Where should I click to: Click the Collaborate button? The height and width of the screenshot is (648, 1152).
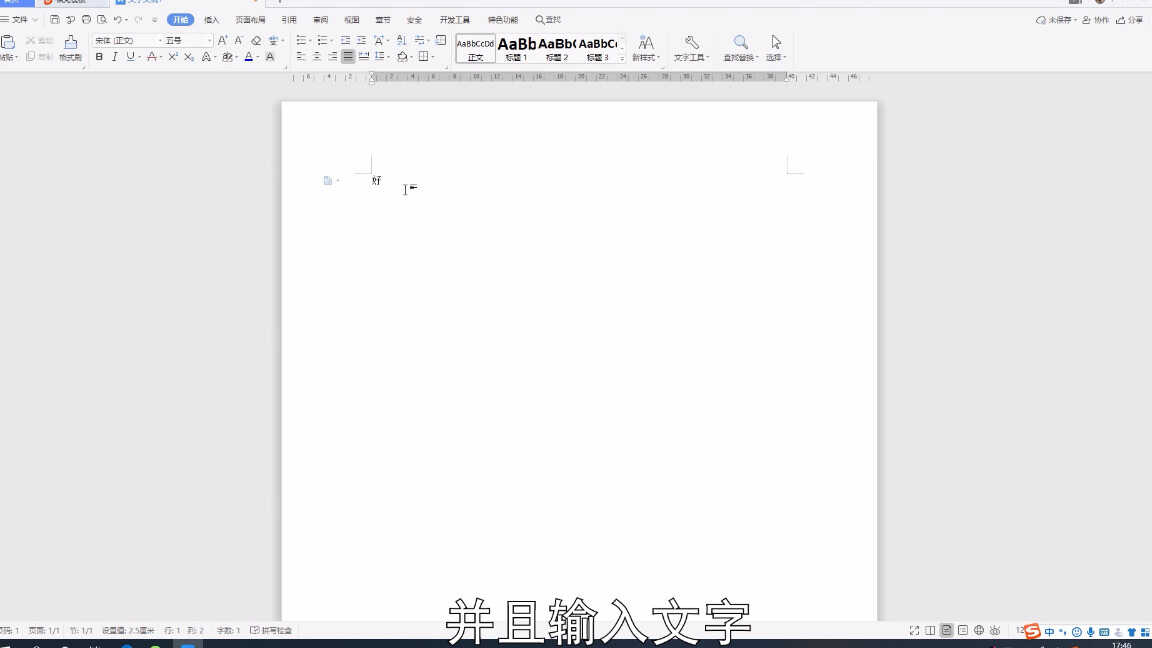coord(1095,20)
